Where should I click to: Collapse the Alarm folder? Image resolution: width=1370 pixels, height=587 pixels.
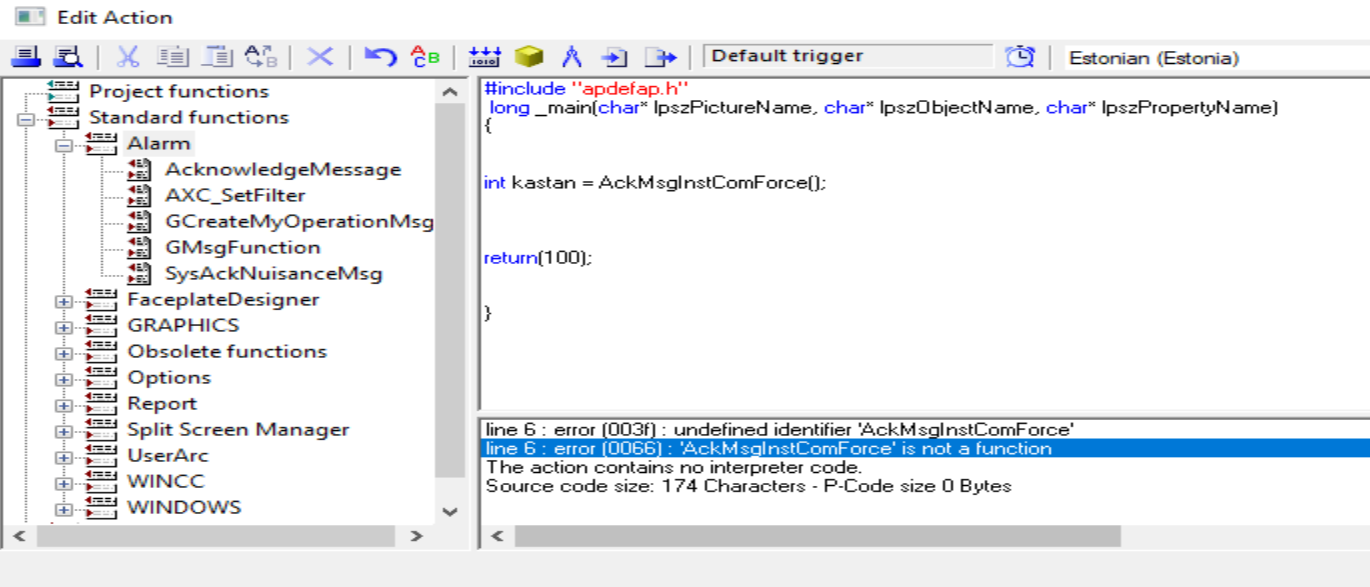(64, 146)
